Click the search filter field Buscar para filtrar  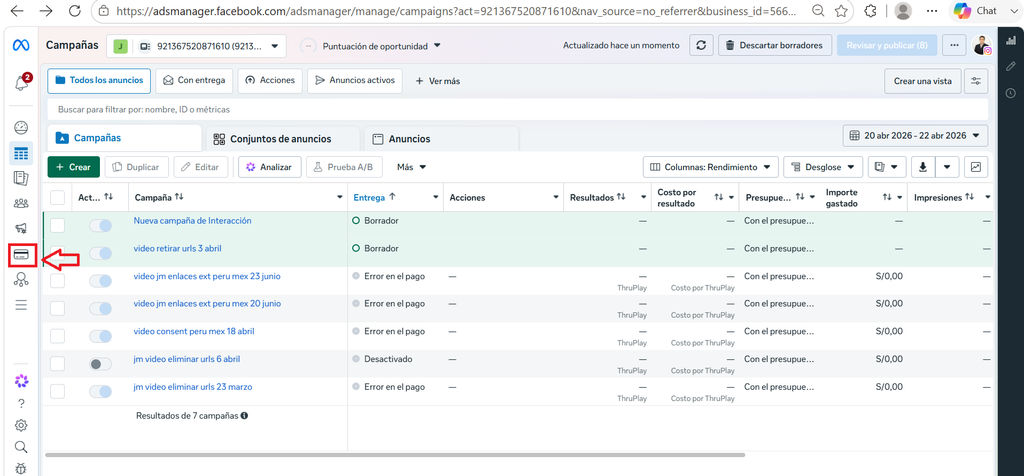click(x=518, y=110)
